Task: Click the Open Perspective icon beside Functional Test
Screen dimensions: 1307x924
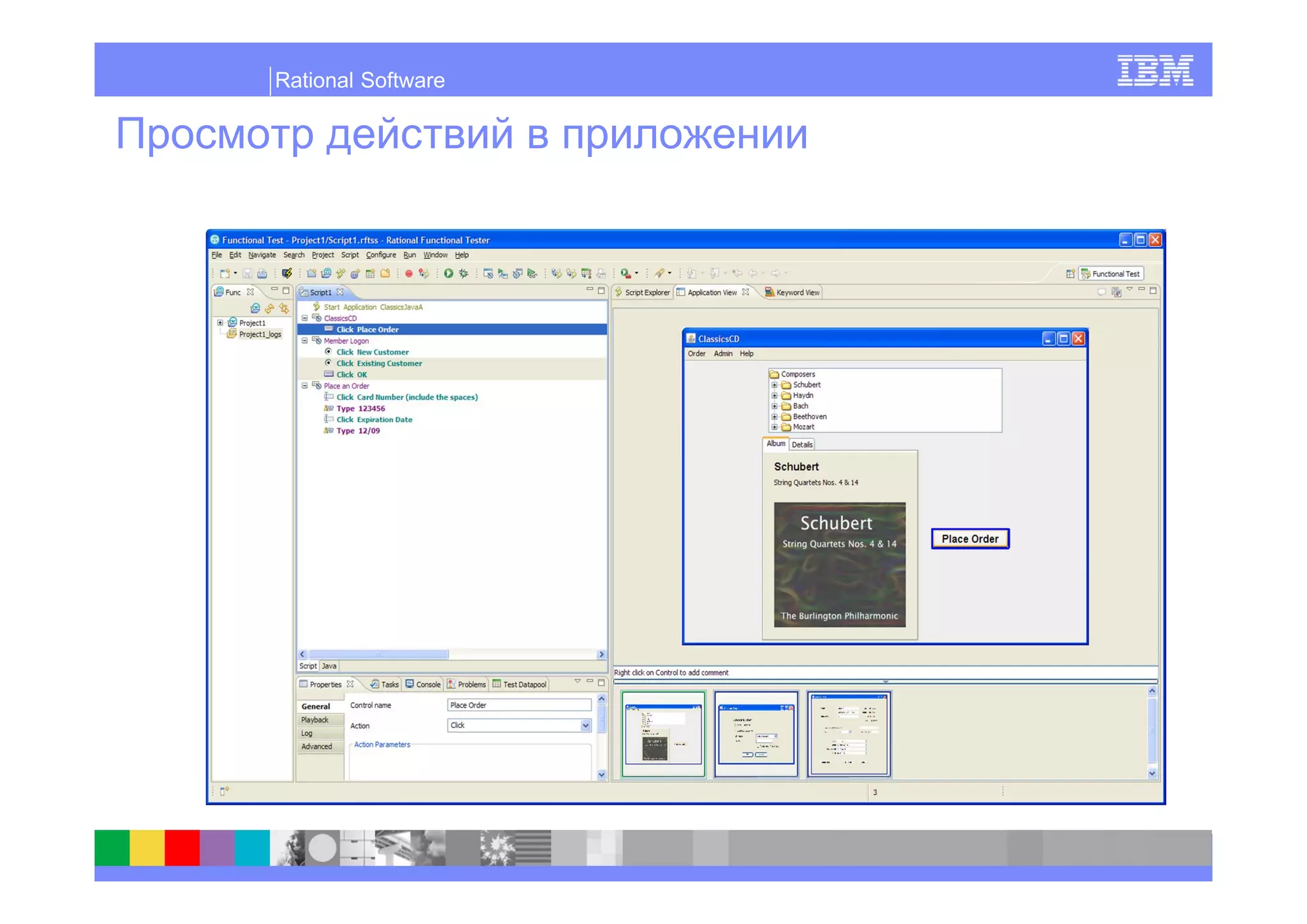Action: tap(1070, 274)
